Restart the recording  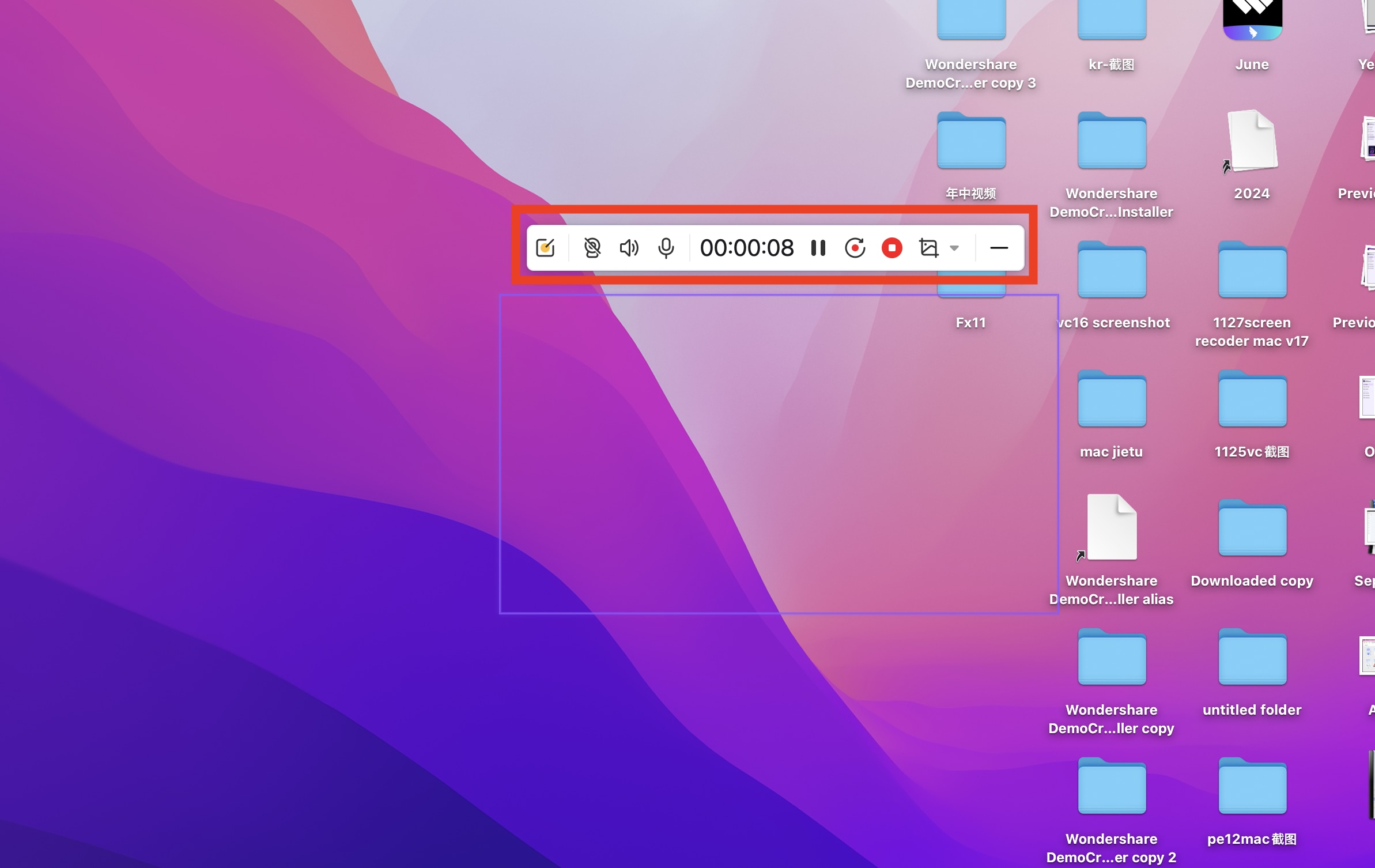coord(855,248)
